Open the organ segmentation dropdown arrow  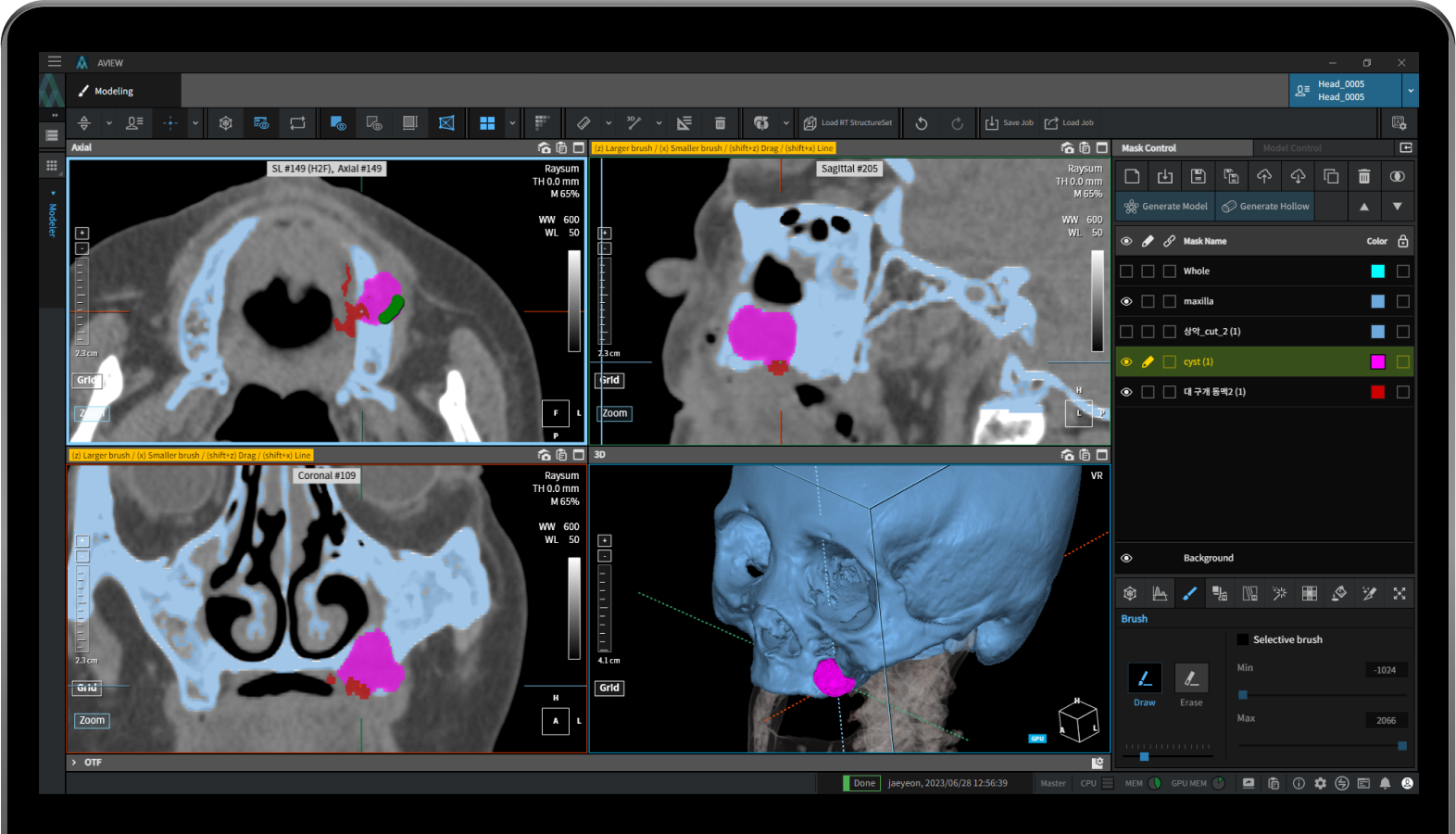click(785, 122)
